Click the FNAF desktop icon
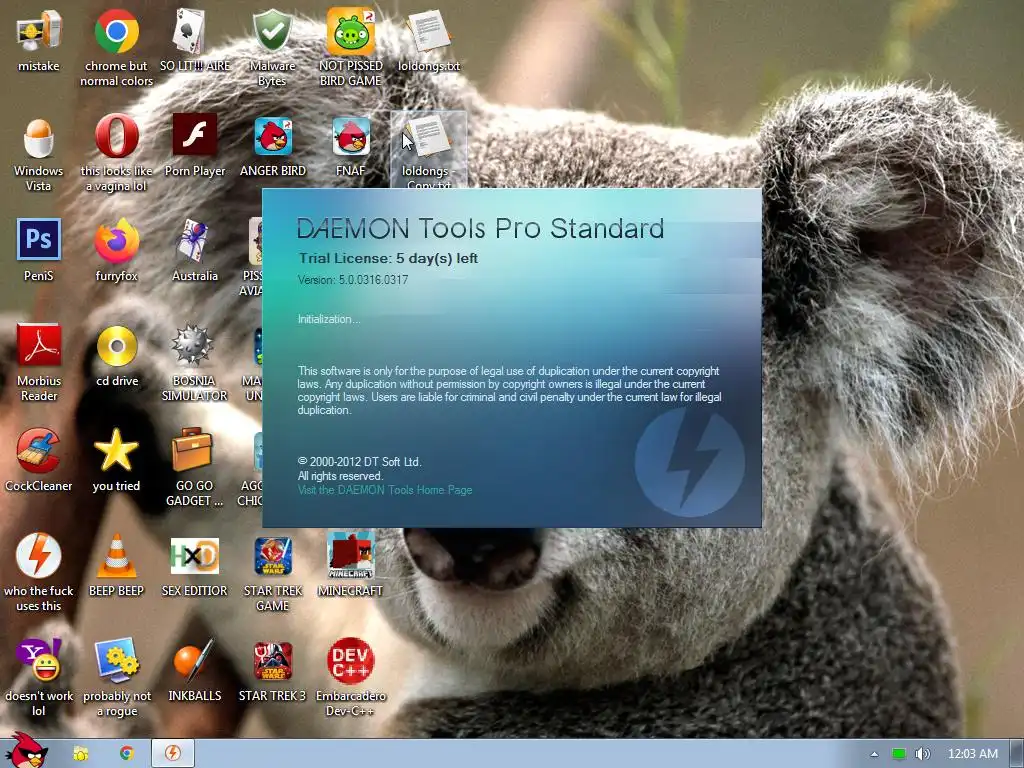 (x=351, y=136)
